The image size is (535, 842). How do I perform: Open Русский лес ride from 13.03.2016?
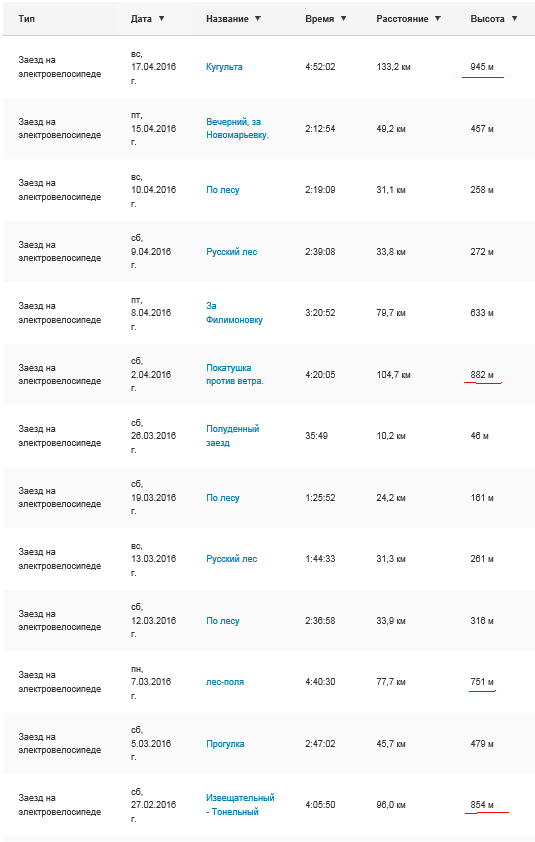point(232,559)
